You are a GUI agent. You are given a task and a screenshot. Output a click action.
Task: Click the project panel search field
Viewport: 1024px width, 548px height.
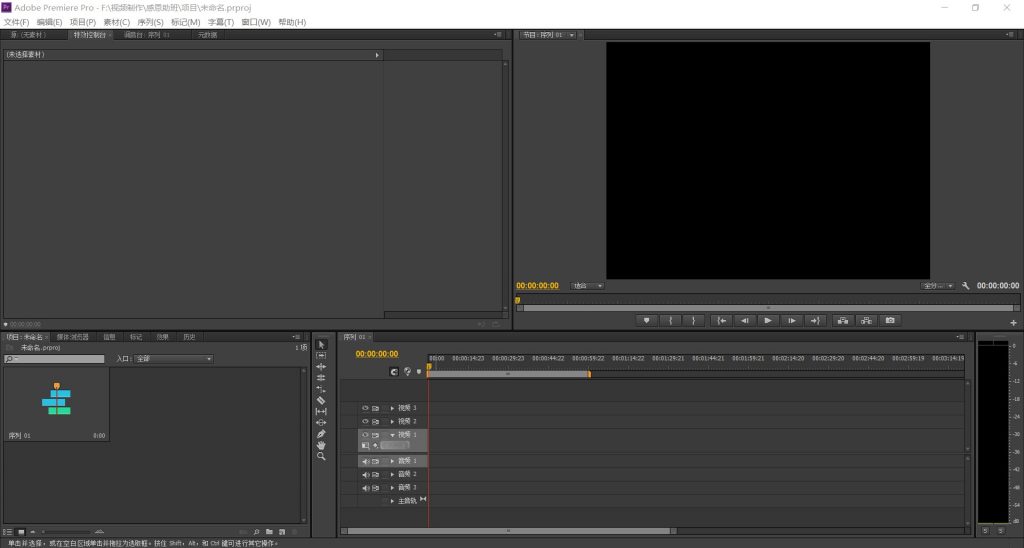click(x=54, y=359)
